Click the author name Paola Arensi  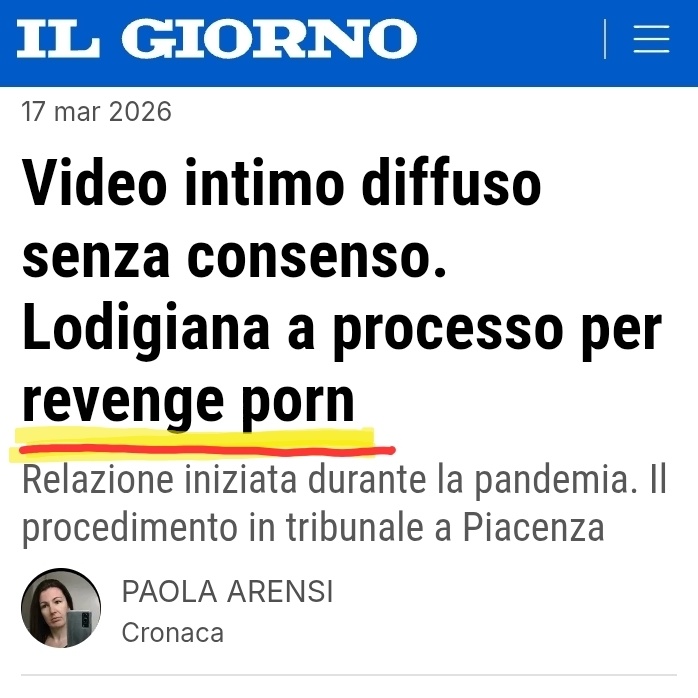click(227, 592)
